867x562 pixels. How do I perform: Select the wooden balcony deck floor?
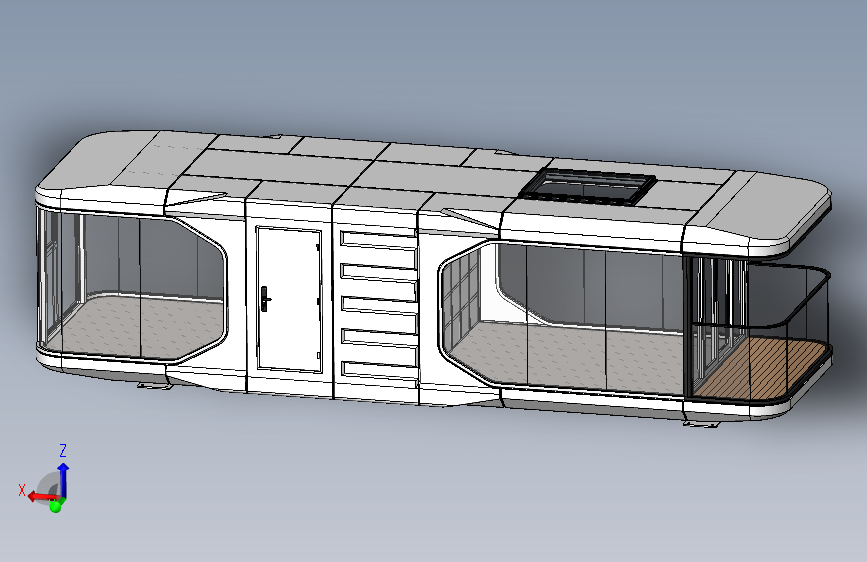(759, 366)
